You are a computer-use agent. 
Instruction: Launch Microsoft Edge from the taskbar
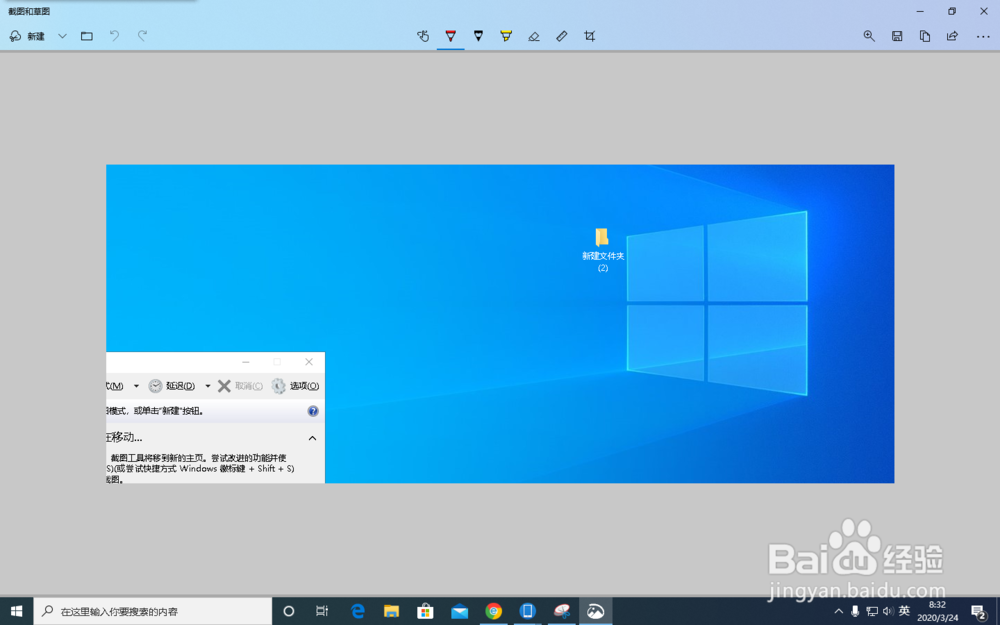(x=357, y=611)
